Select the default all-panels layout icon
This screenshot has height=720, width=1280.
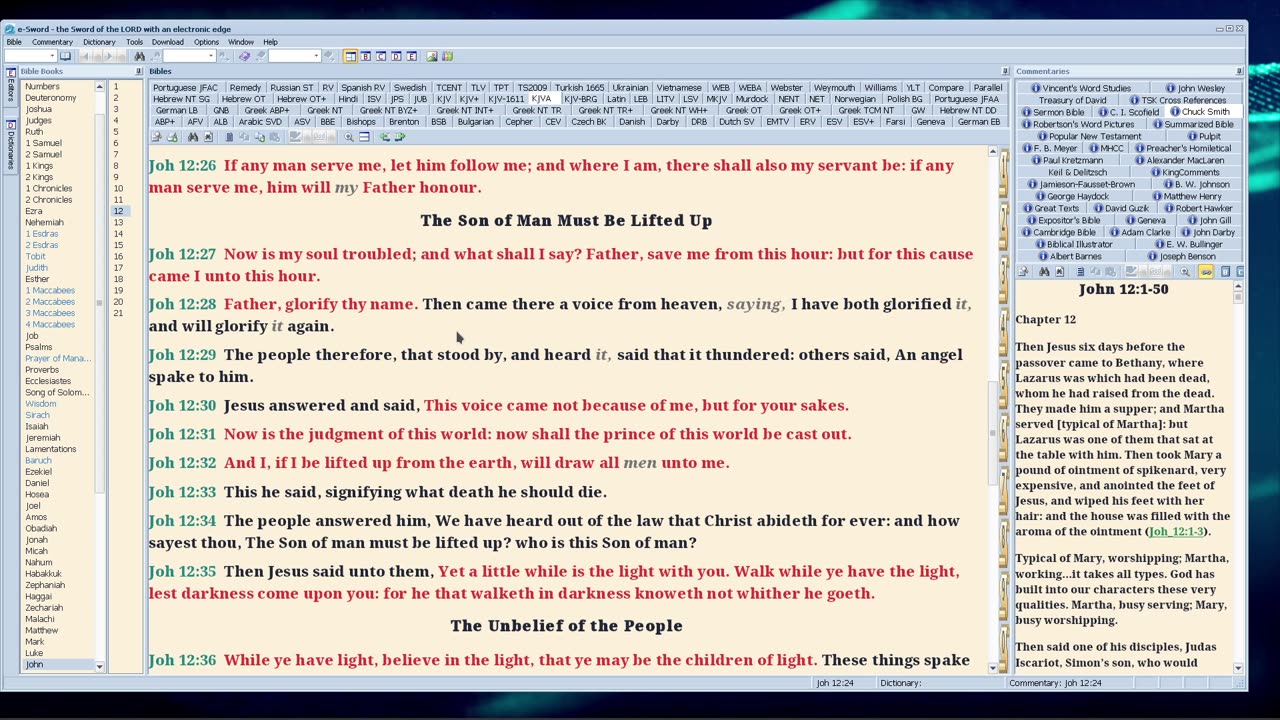pyautogui.click(x=350, y=56)
